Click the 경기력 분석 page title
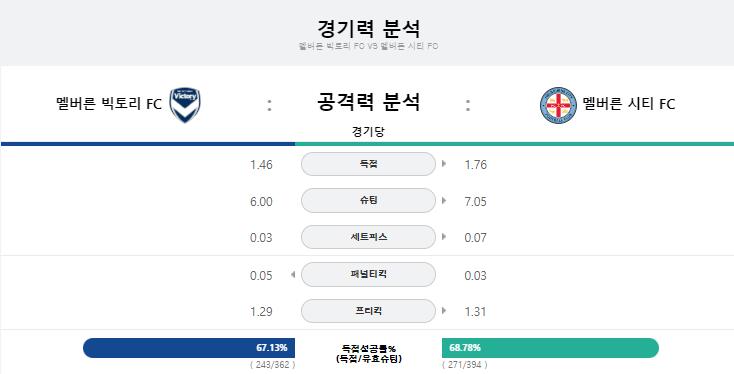 [x=368, y=29]
